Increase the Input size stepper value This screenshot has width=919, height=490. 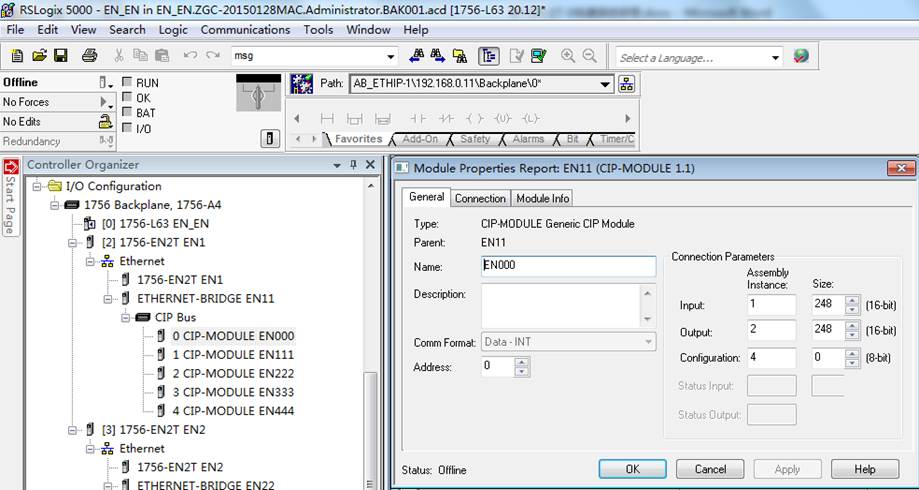tap(852, 301)
